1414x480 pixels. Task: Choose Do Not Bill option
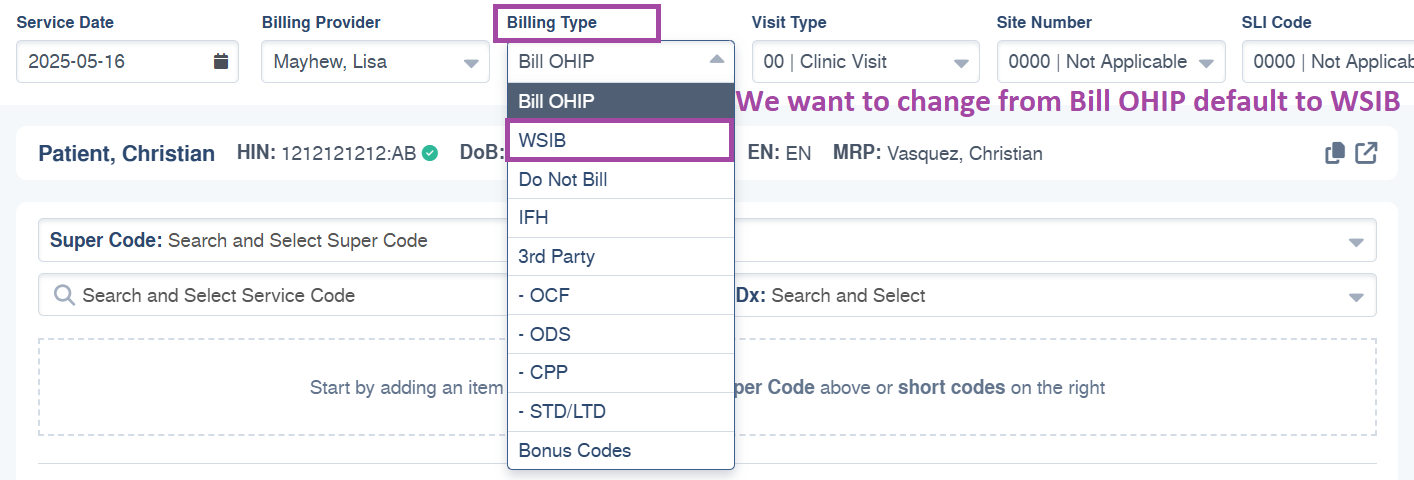[621, 179]
